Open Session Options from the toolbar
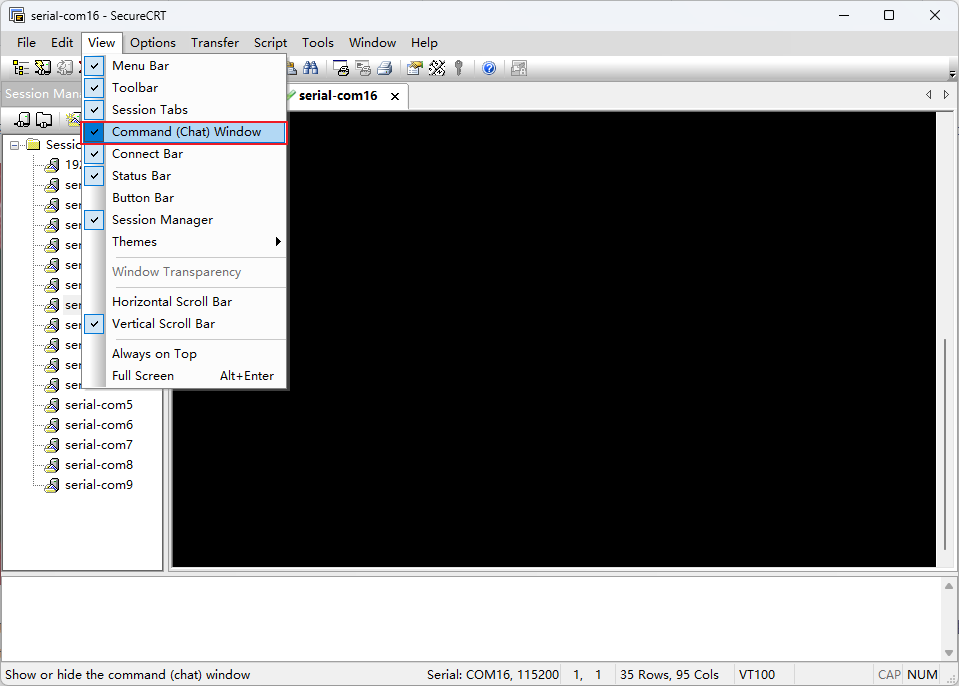The height and width of the screenshot is (686, 959). pos(415,68)
